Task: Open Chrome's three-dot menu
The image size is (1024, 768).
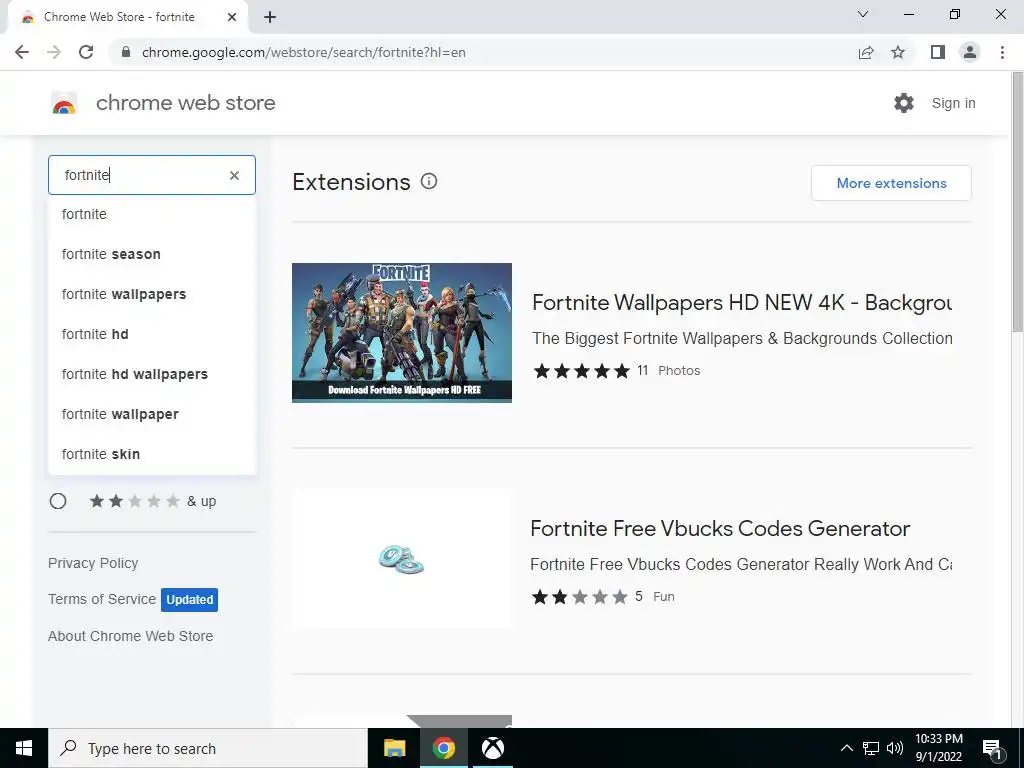Action: [1002, 52]
